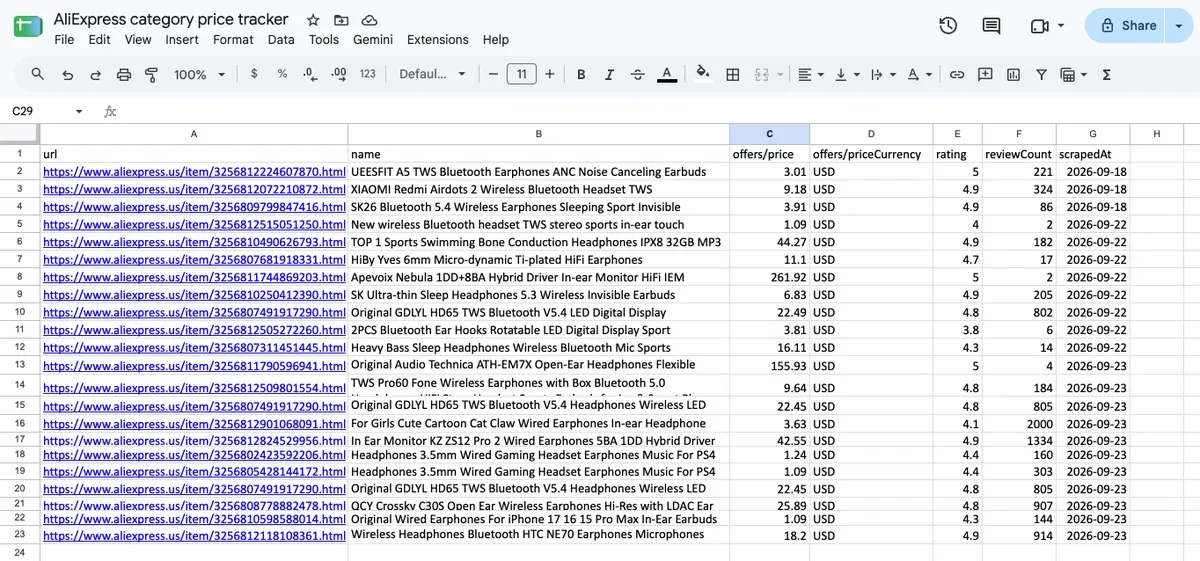Select cell with price 261.92
1200x561 pixels.
[769, 277]
